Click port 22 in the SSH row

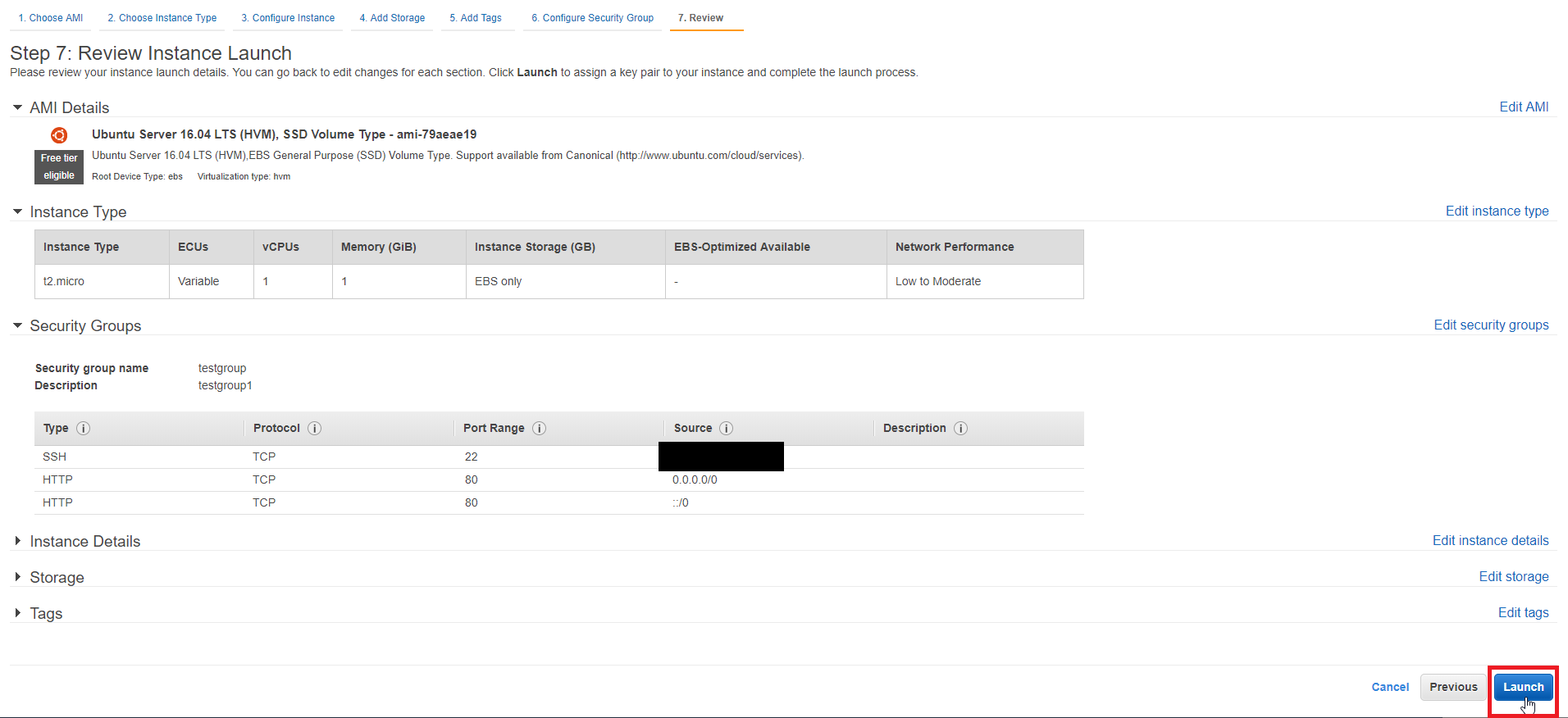(471, 457)
